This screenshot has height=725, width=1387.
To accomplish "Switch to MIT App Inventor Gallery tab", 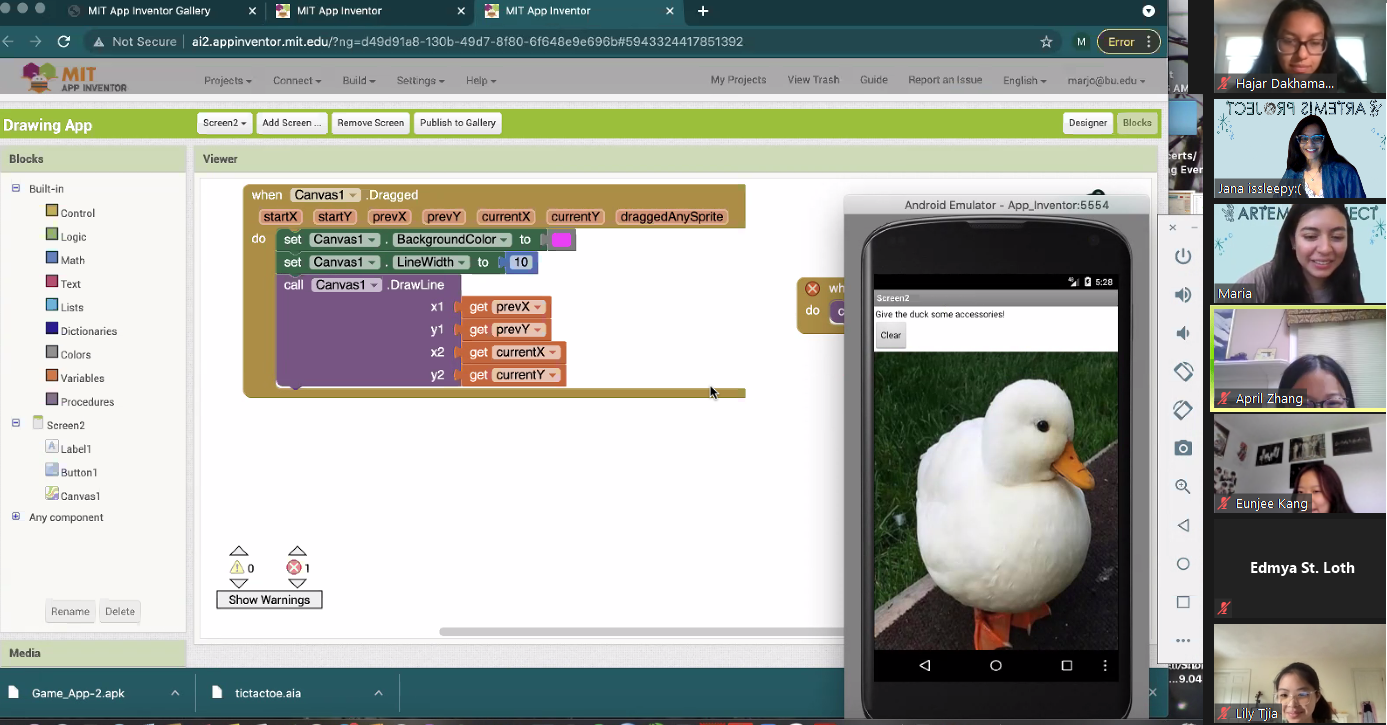I will click(150, 11).
